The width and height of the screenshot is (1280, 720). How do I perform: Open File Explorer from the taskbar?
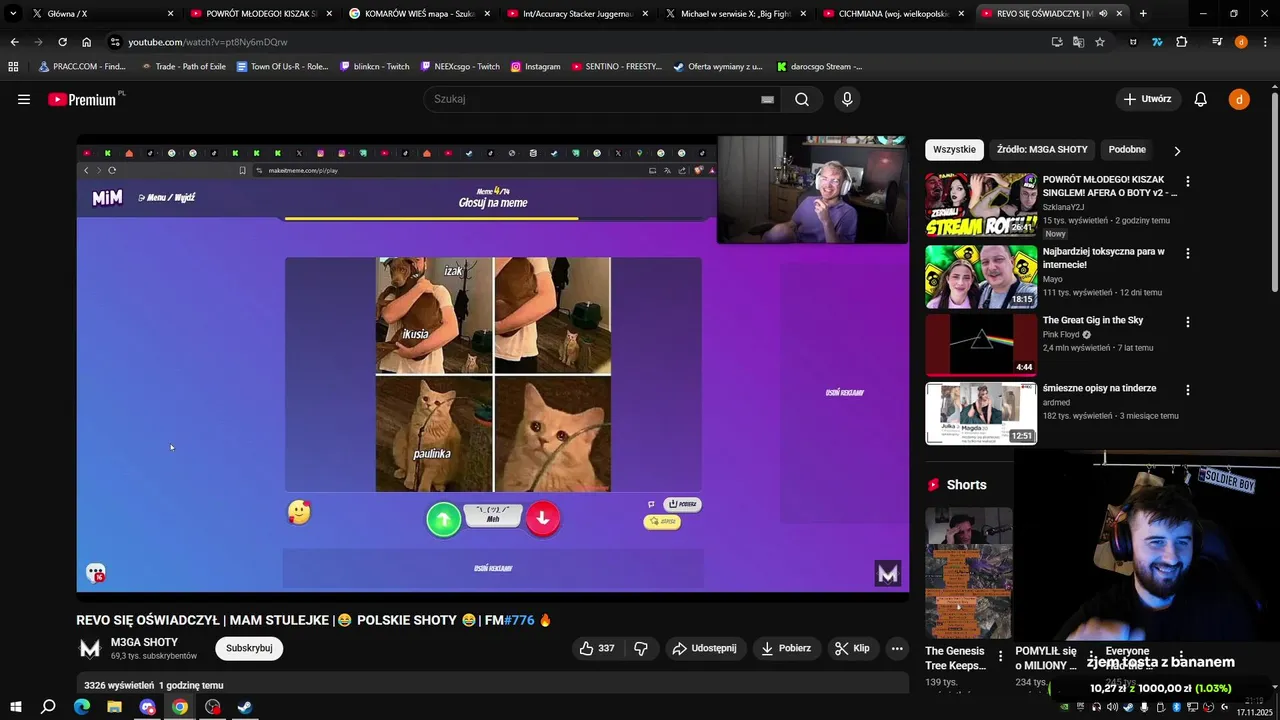click(x=114, y=707)
